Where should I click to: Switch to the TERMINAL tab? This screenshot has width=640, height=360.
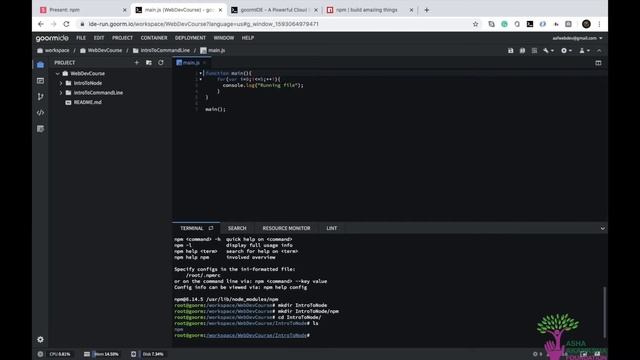point(191,228)
